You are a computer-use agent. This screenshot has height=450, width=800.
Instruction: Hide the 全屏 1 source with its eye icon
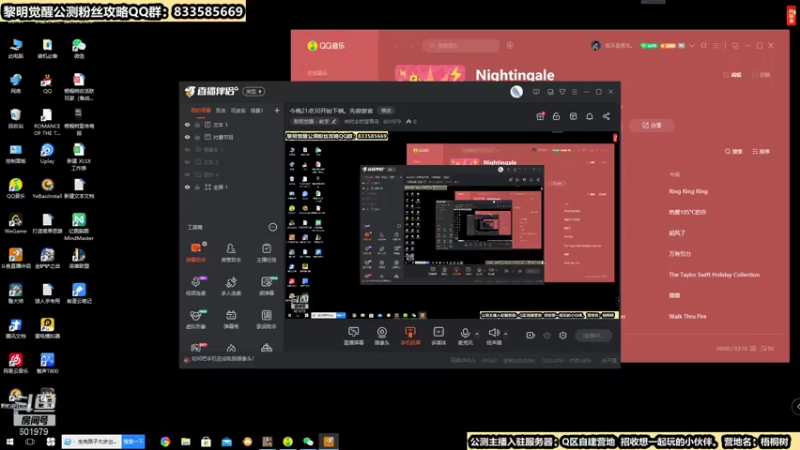pos(187,187)
